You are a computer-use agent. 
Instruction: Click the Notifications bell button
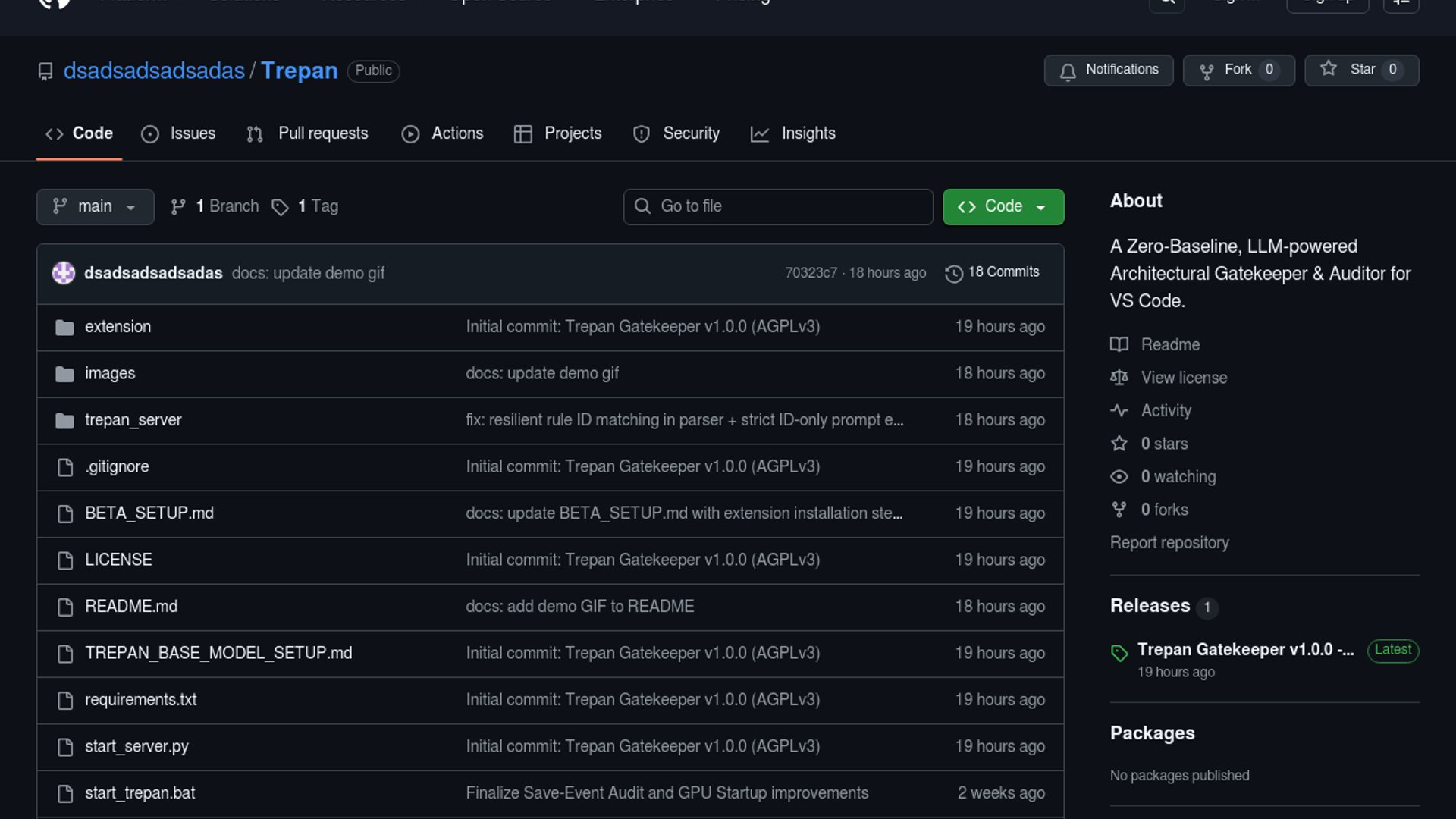click(x=1108, y=70)
